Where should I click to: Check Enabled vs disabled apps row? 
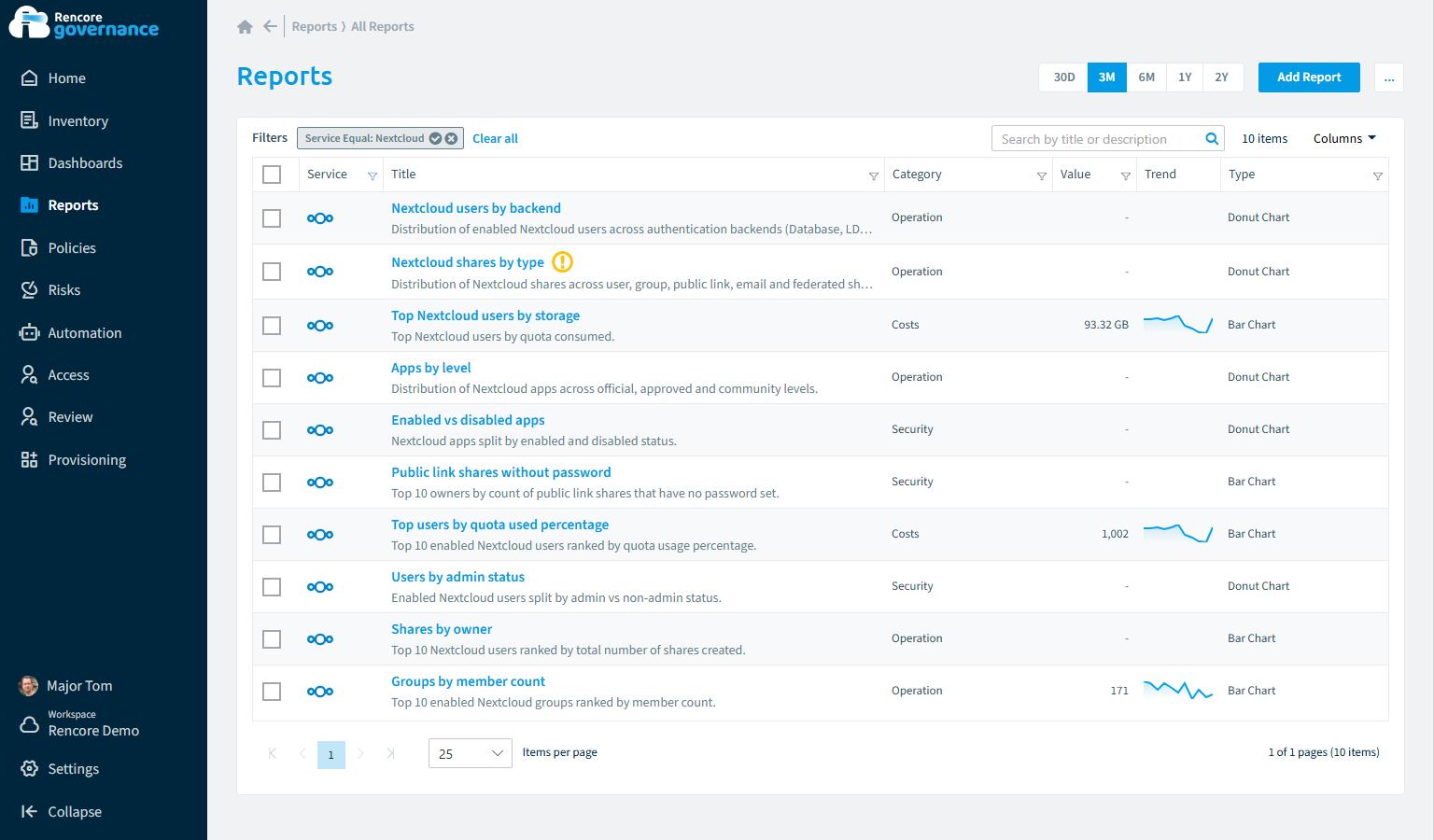click(x=272, y=430)
